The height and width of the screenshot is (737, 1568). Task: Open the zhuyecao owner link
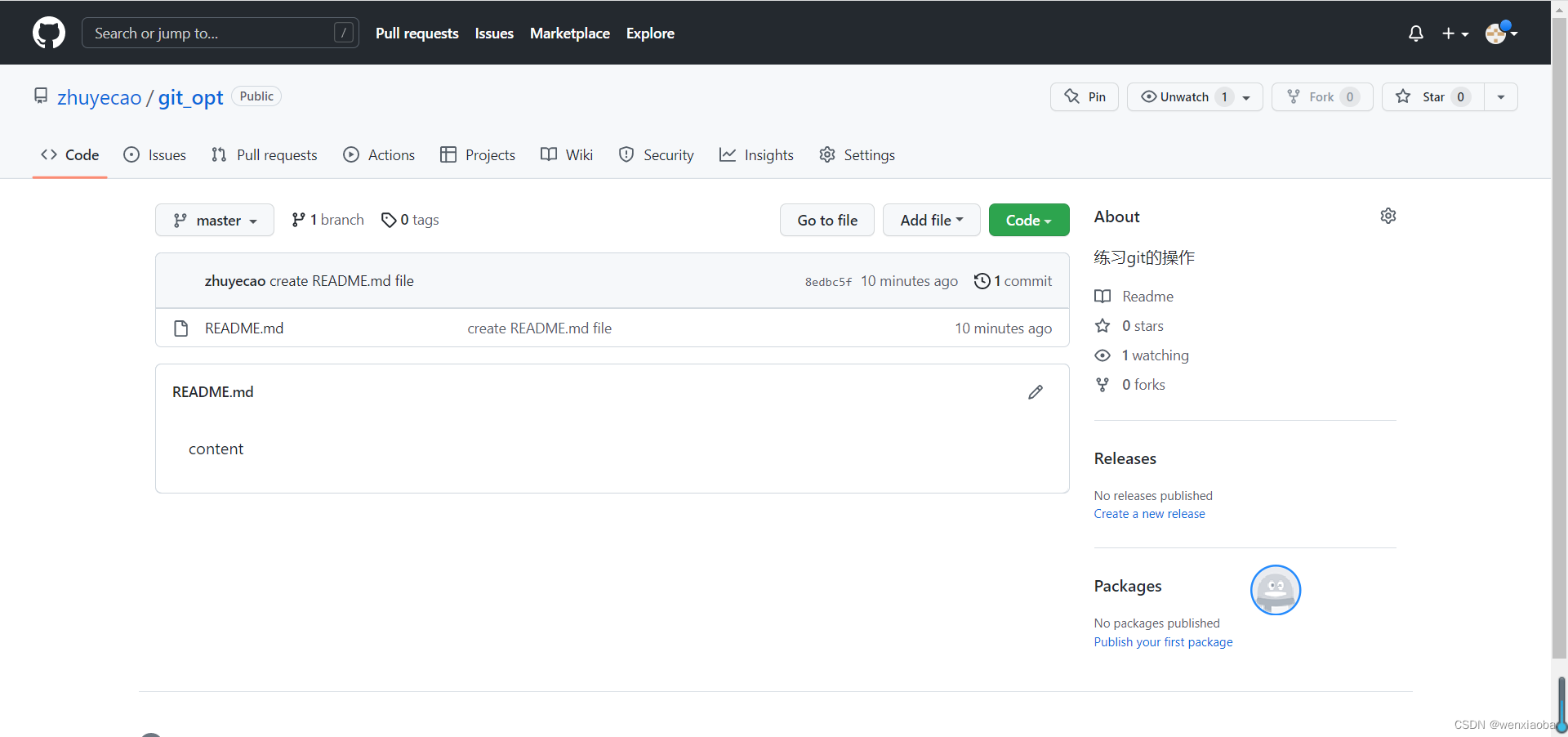99,98
